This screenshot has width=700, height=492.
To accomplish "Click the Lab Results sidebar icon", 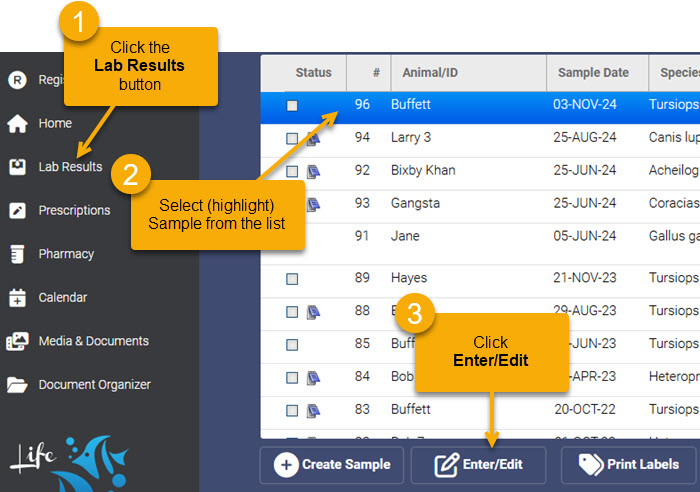I will pyautogui.click(x=17, y=167).
